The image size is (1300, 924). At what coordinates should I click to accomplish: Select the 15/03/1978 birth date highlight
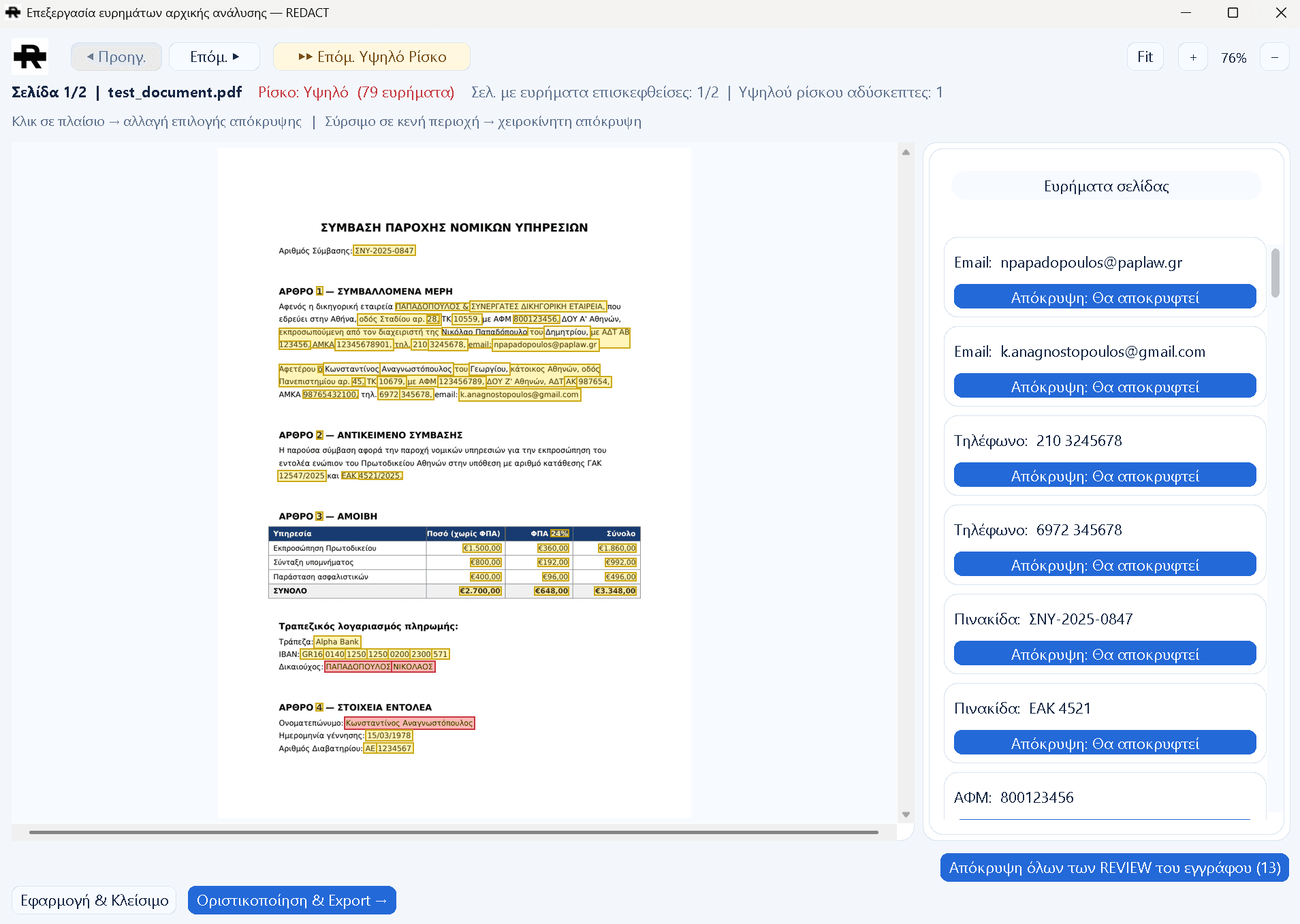click(389, 735)
